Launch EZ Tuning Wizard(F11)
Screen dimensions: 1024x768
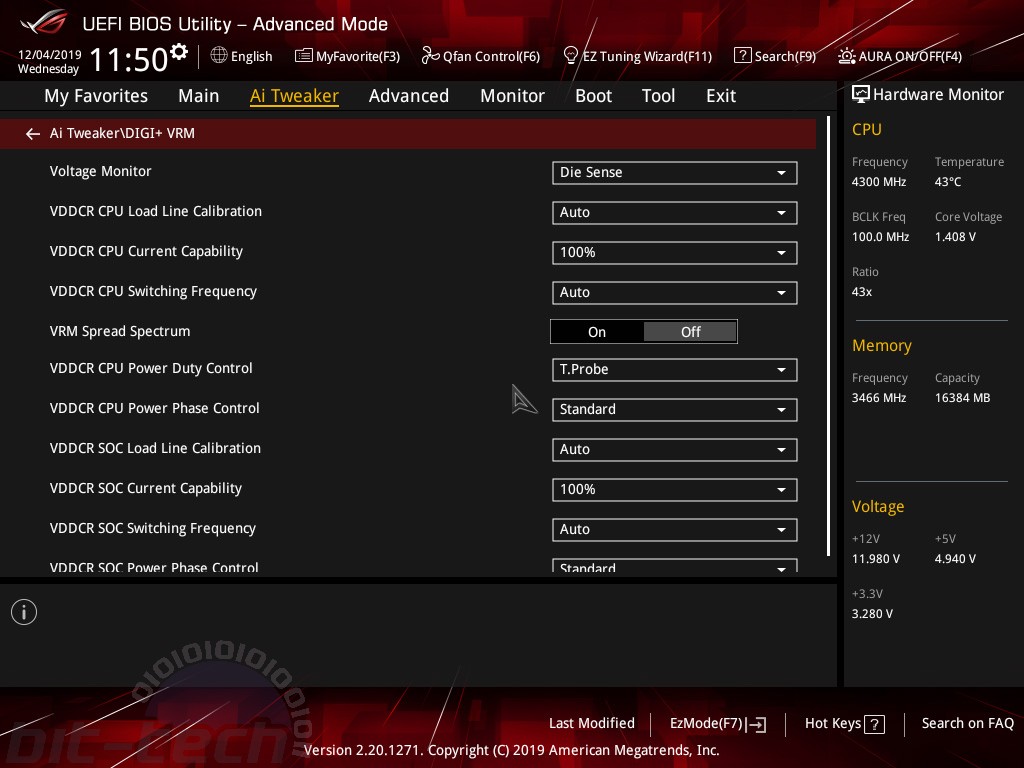pos(637,56)
